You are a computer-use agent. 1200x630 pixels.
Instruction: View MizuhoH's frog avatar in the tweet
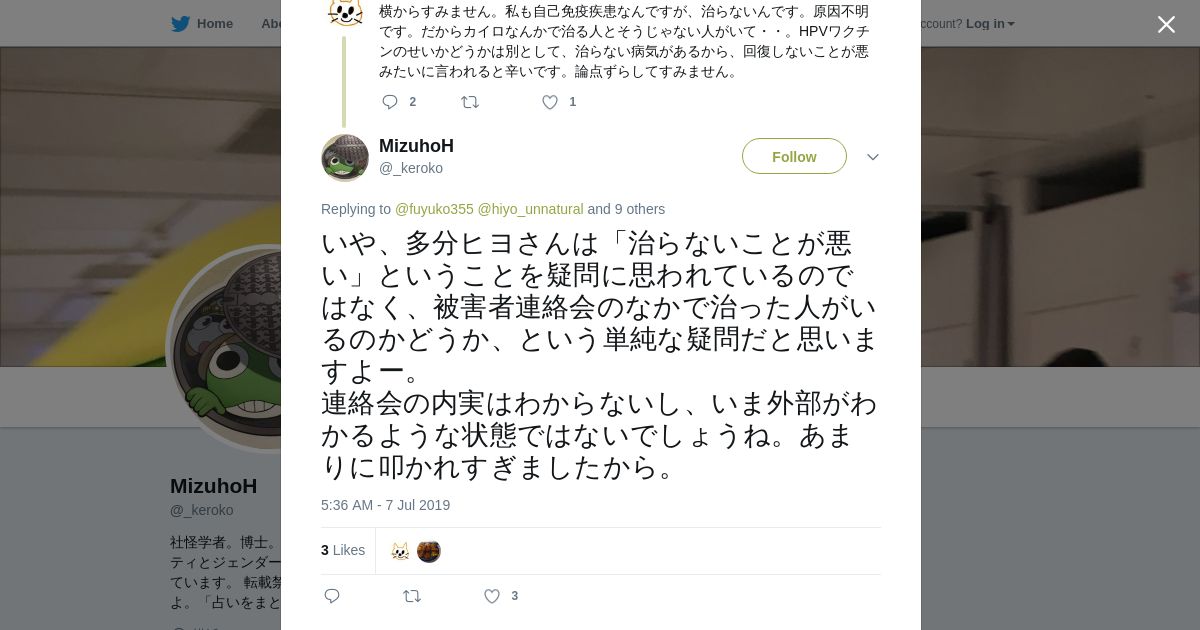click(345, 157)
